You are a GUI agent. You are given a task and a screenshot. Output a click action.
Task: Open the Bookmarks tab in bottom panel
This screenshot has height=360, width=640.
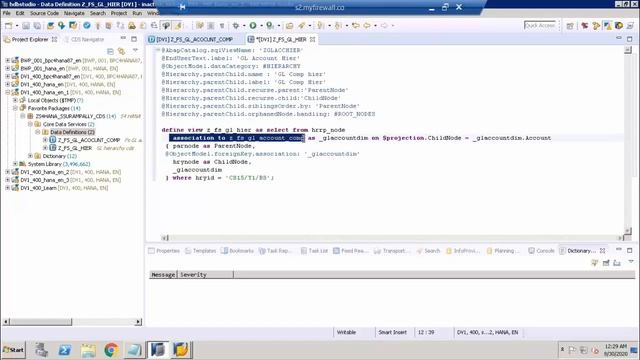238,251
